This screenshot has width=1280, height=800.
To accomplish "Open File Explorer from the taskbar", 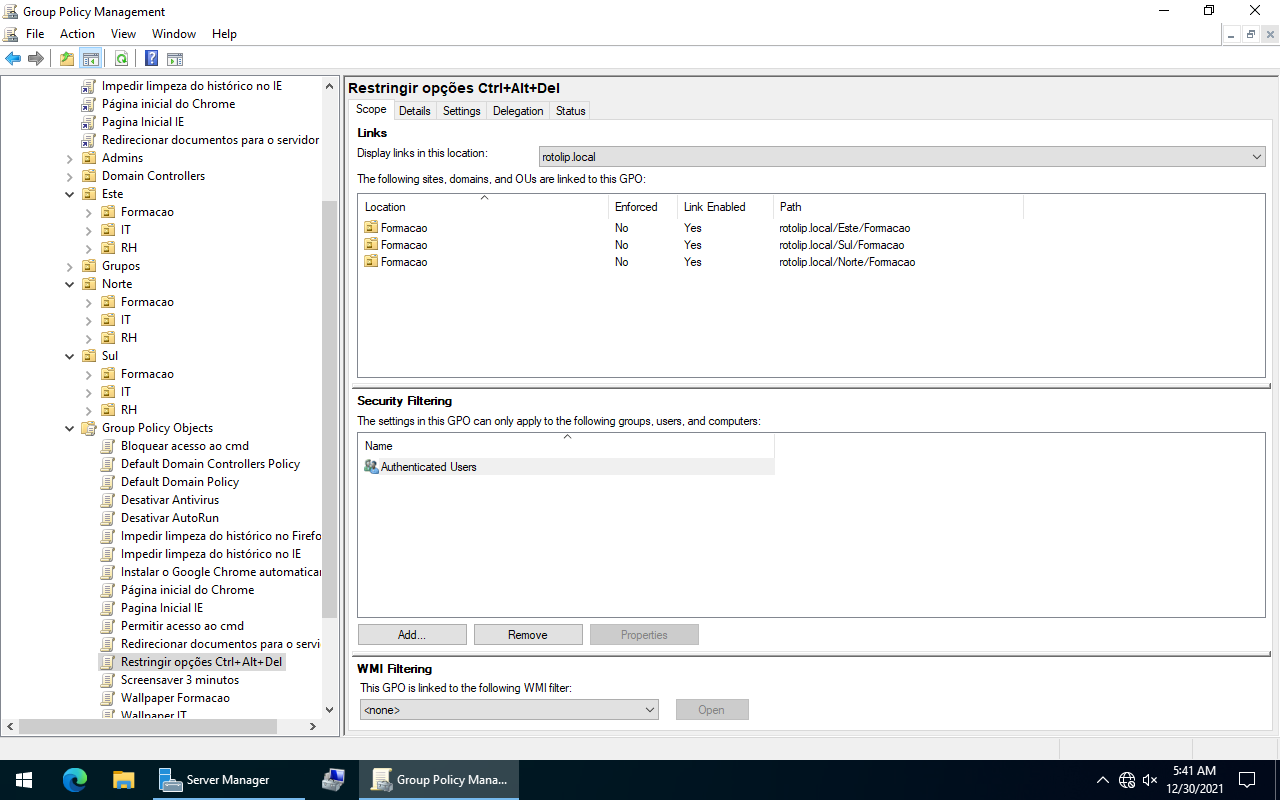I will [x=123, y=780].
